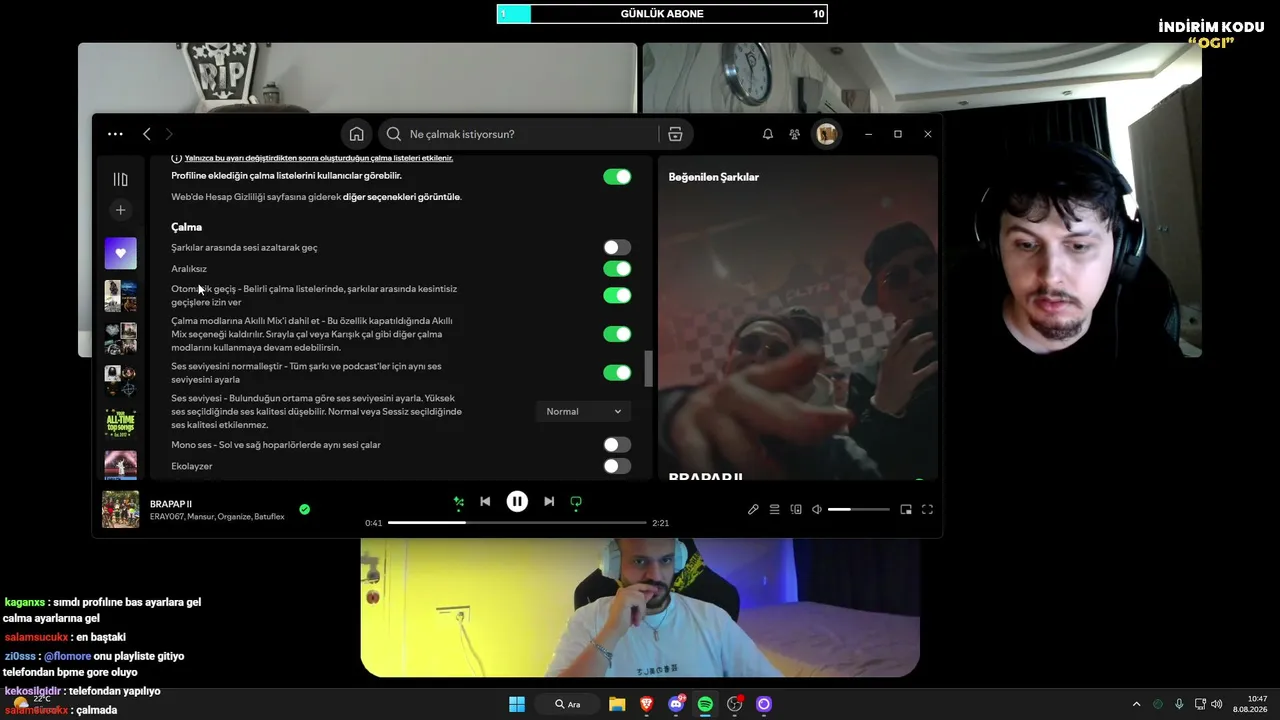Screen dimensions: 1280x720
Task: Turn on the 'Ekolayzer' switch
Action: (617, 466)
